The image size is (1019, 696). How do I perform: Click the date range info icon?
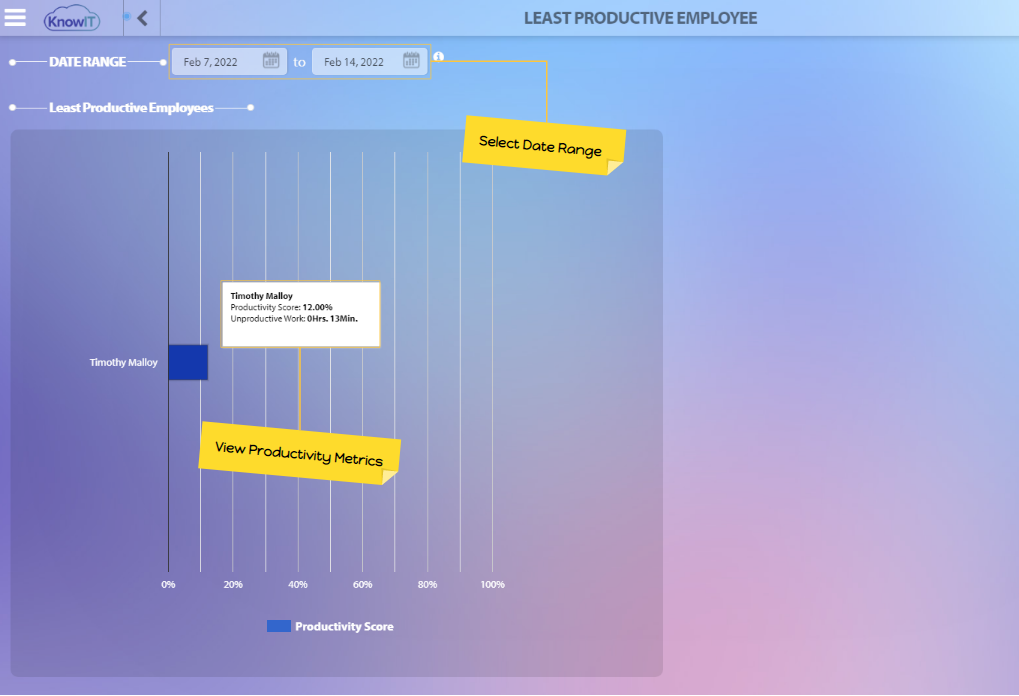(439, 57)
